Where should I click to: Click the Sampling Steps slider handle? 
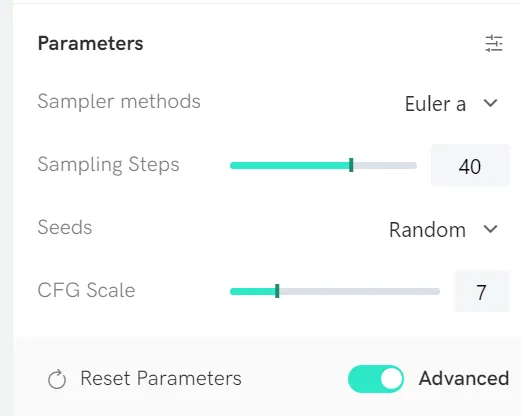[x=351, y=165]
